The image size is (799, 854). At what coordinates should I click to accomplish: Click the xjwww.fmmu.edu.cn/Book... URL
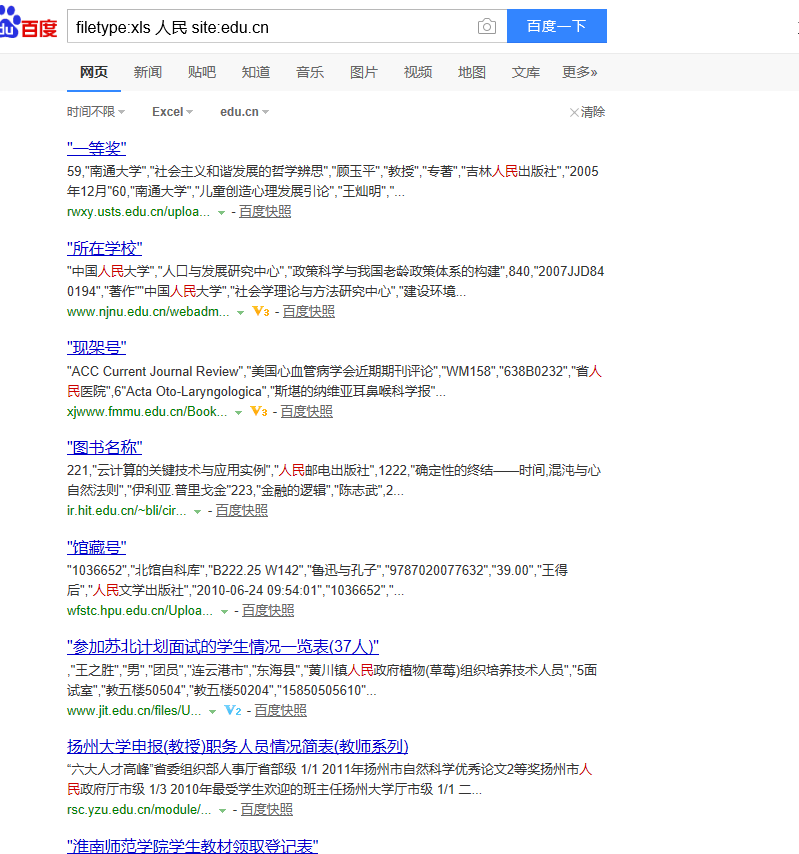(147, 411)
